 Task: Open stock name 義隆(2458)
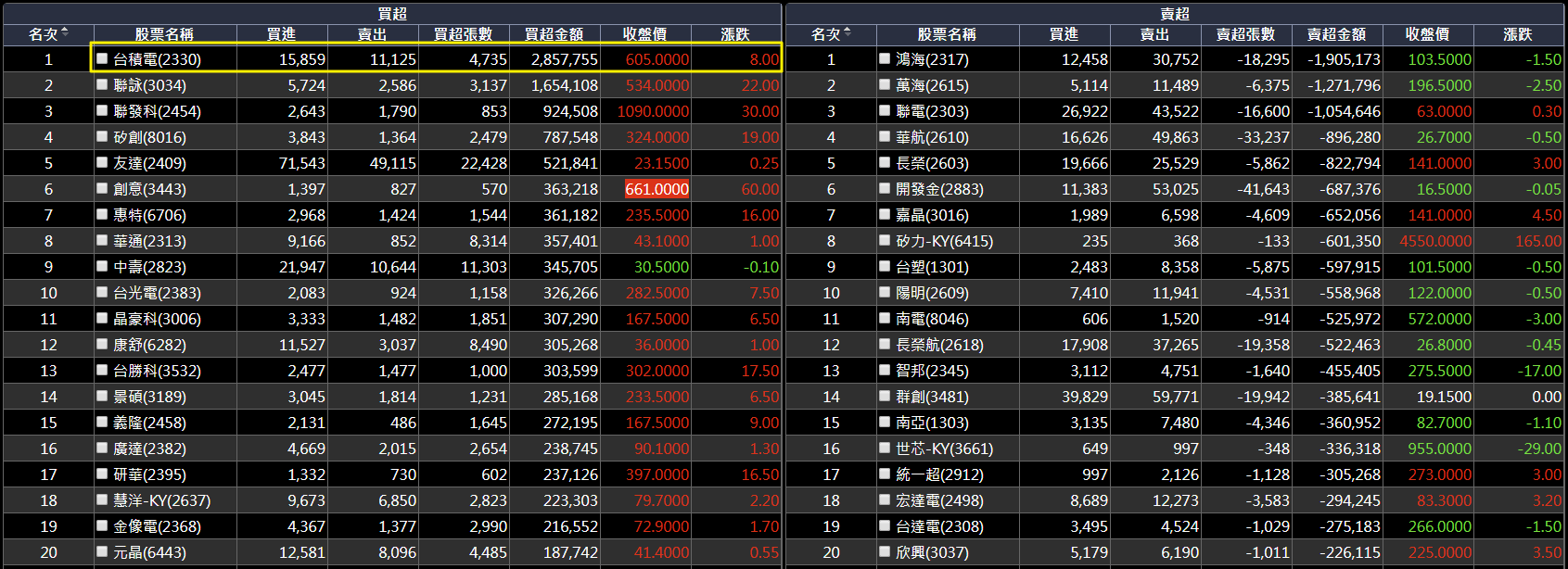tap(149, 423)
